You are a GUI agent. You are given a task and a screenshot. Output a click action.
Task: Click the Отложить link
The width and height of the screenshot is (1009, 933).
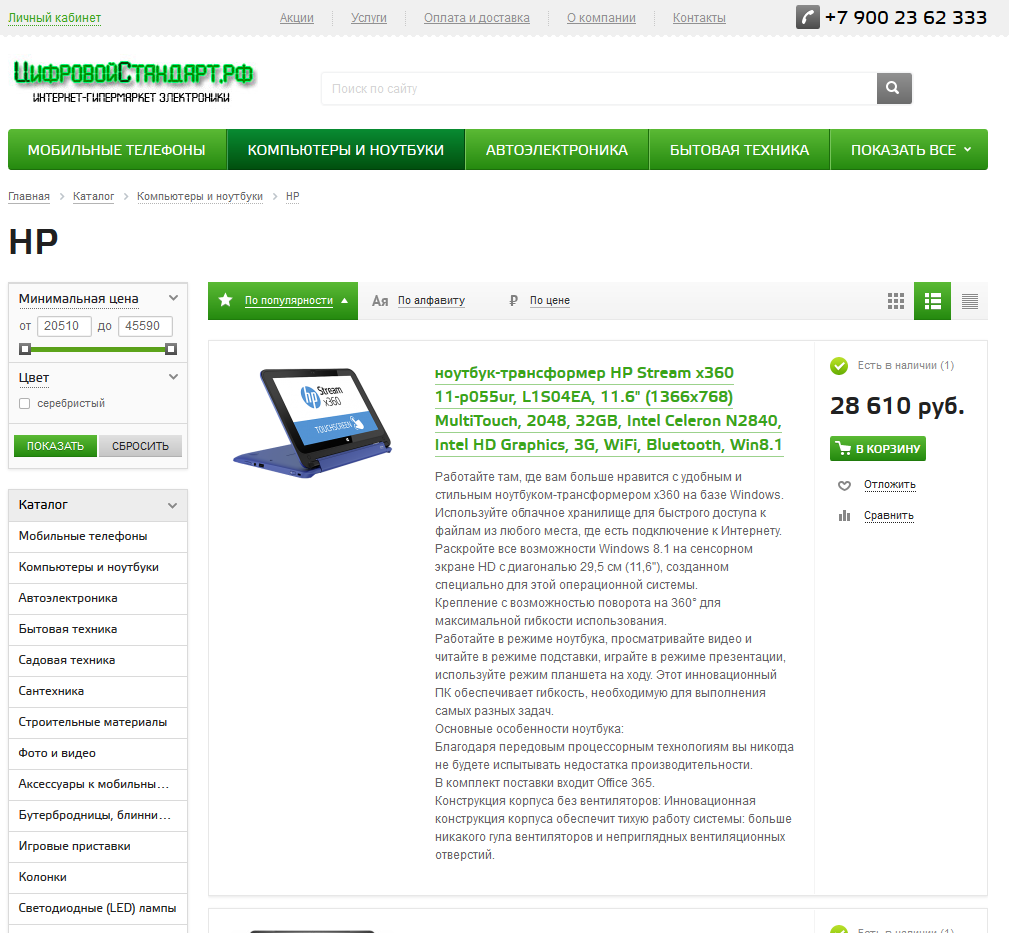pos(890,485)
